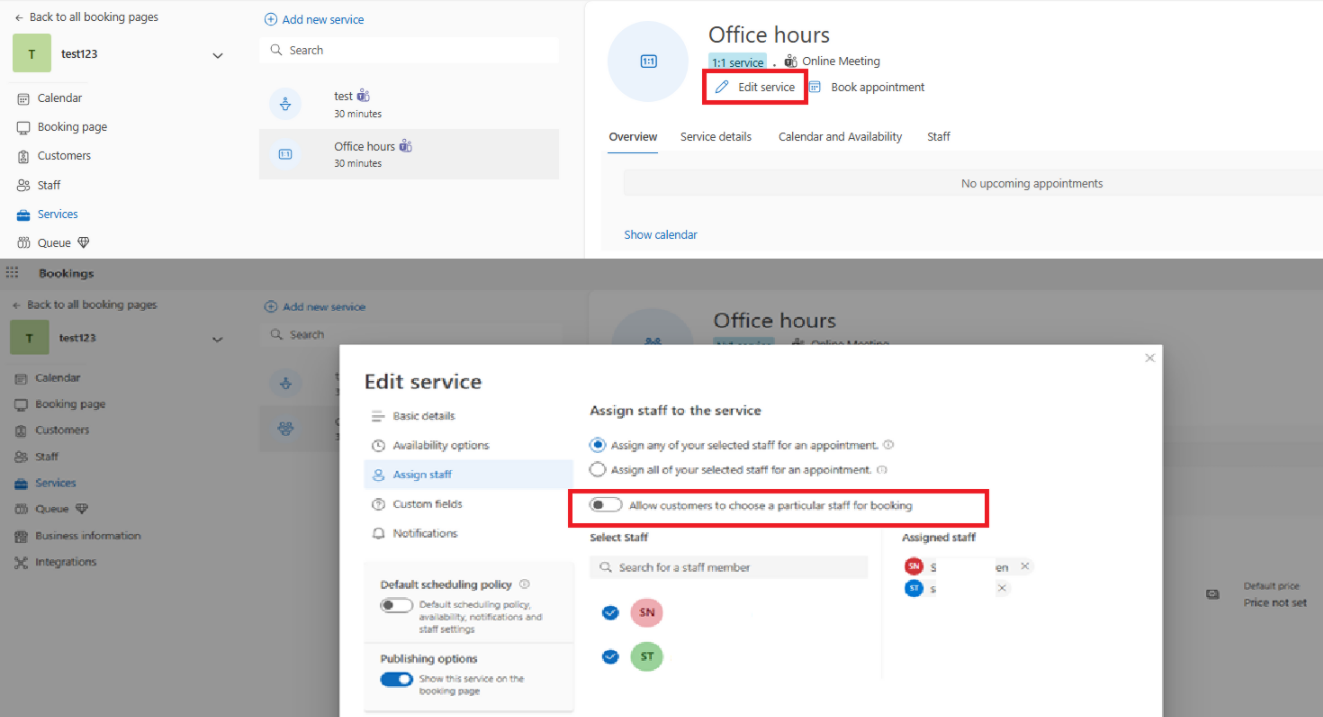Click the 'Bookings' app title
Screen dimensions: 1323x717
(x=66, y=273)
